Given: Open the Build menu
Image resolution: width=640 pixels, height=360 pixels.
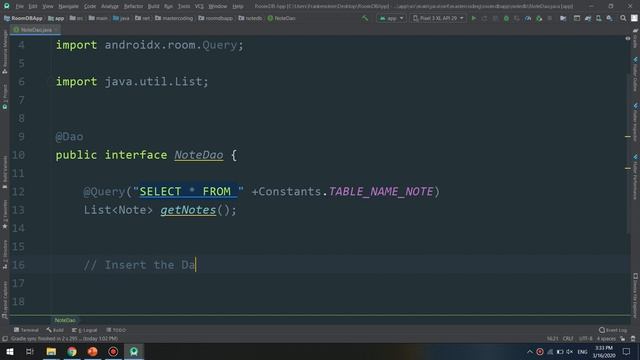Looking at the screenshot, I should 153,6.
